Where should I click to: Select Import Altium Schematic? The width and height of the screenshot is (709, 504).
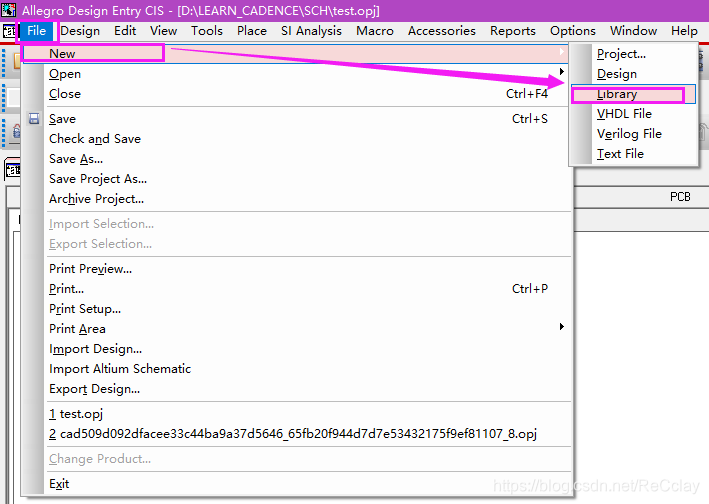pyautogui.click(x=120, y=369)
